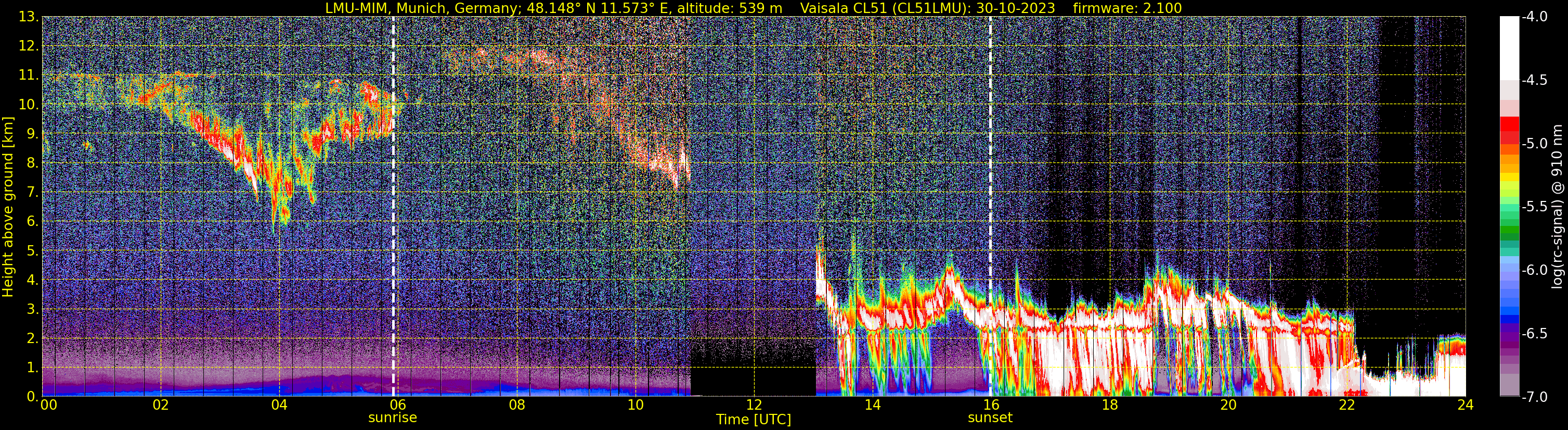
Task: Click the '9.' height tick label
Action: pos(32,134)
